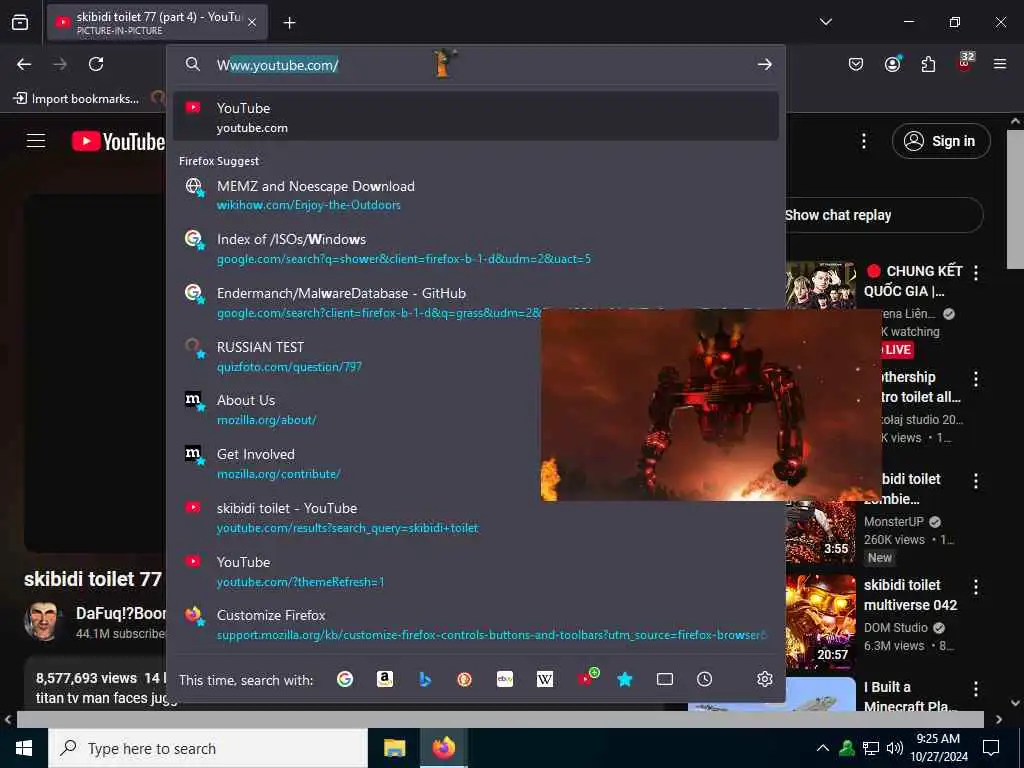
Task: Search open tabs using the tab icon
Action: (x=665, y=679)
